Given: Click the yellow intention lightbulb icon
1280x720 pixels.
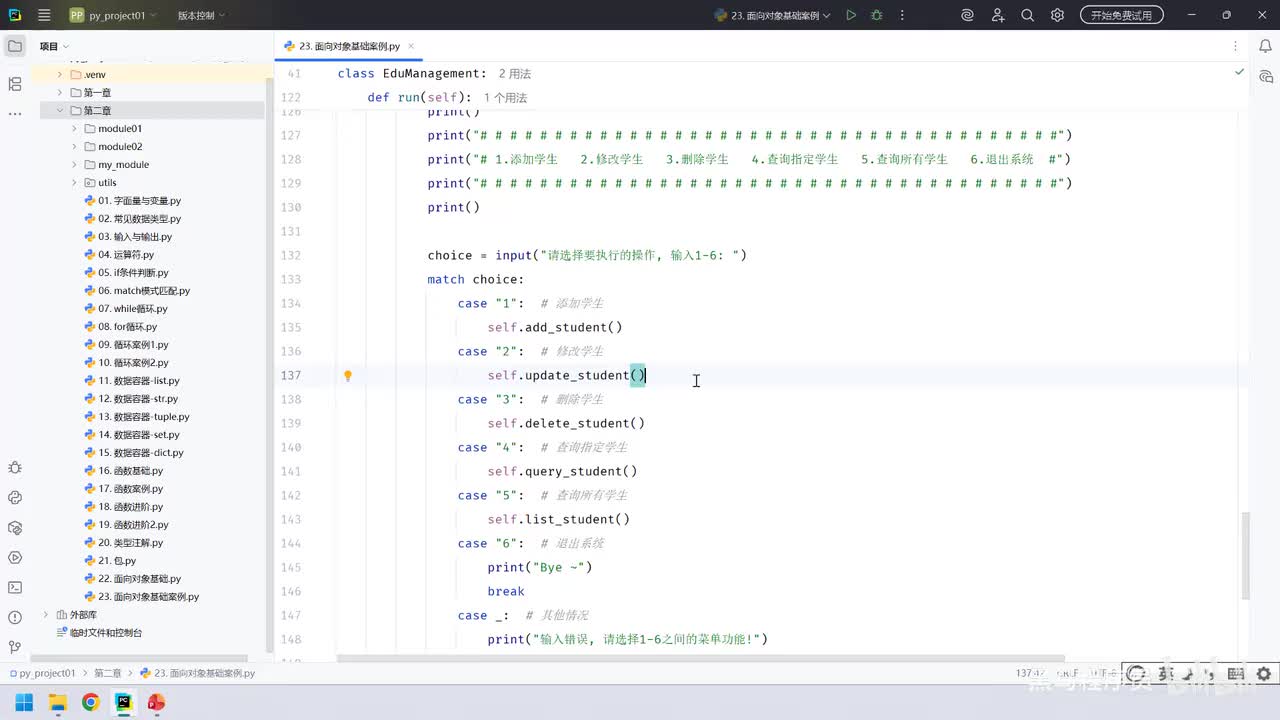Looking at the screenshot, I should [x=348, y=376].
